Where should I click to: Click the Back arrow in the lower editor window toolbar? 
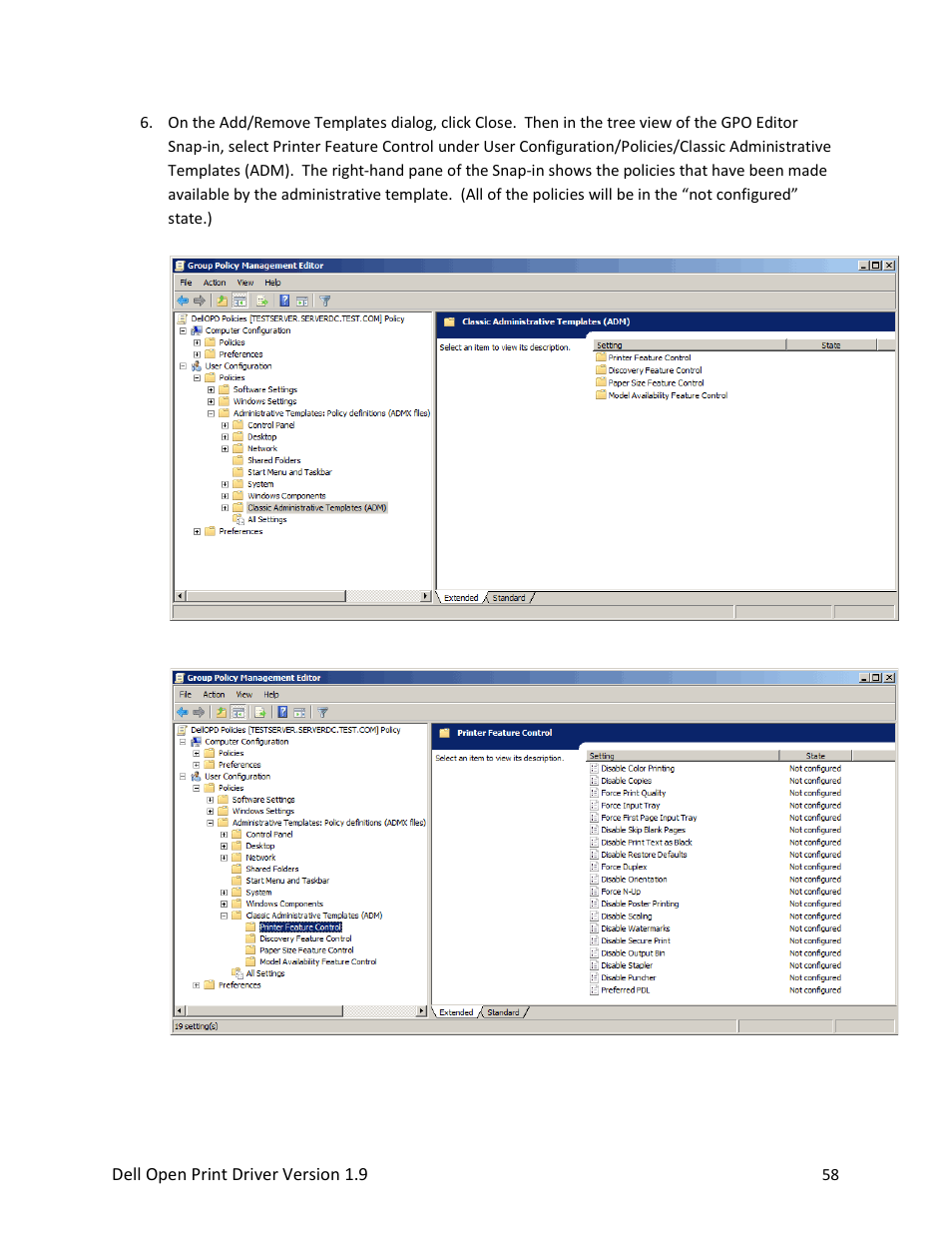click(x=182, y=712)
